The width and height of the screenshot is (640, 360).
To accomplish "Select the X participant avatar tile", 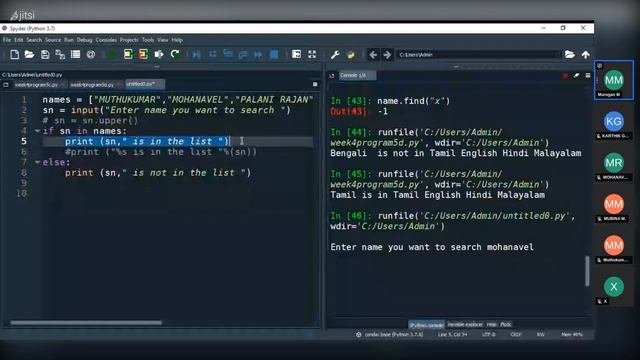I will point(614,287).
